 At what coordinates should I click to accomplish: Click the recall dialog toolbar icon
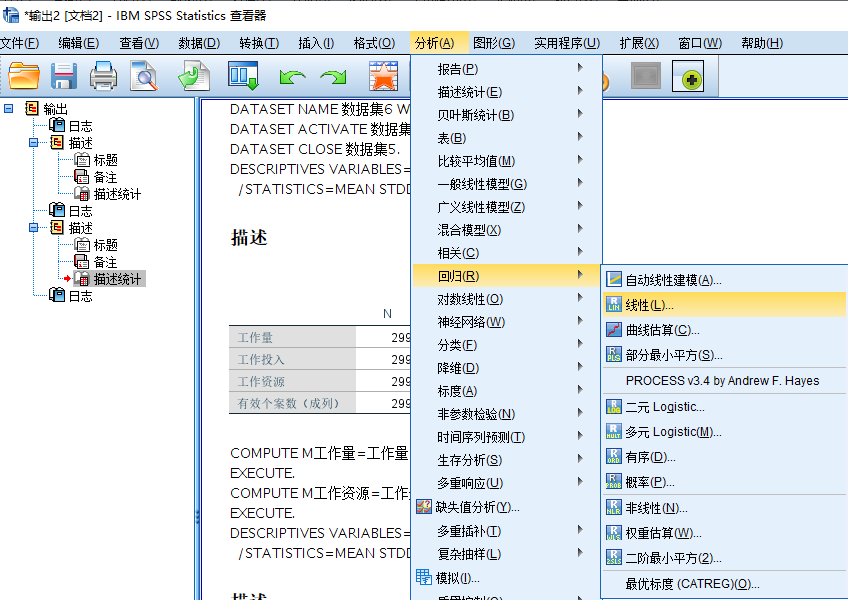click(243, 76)
